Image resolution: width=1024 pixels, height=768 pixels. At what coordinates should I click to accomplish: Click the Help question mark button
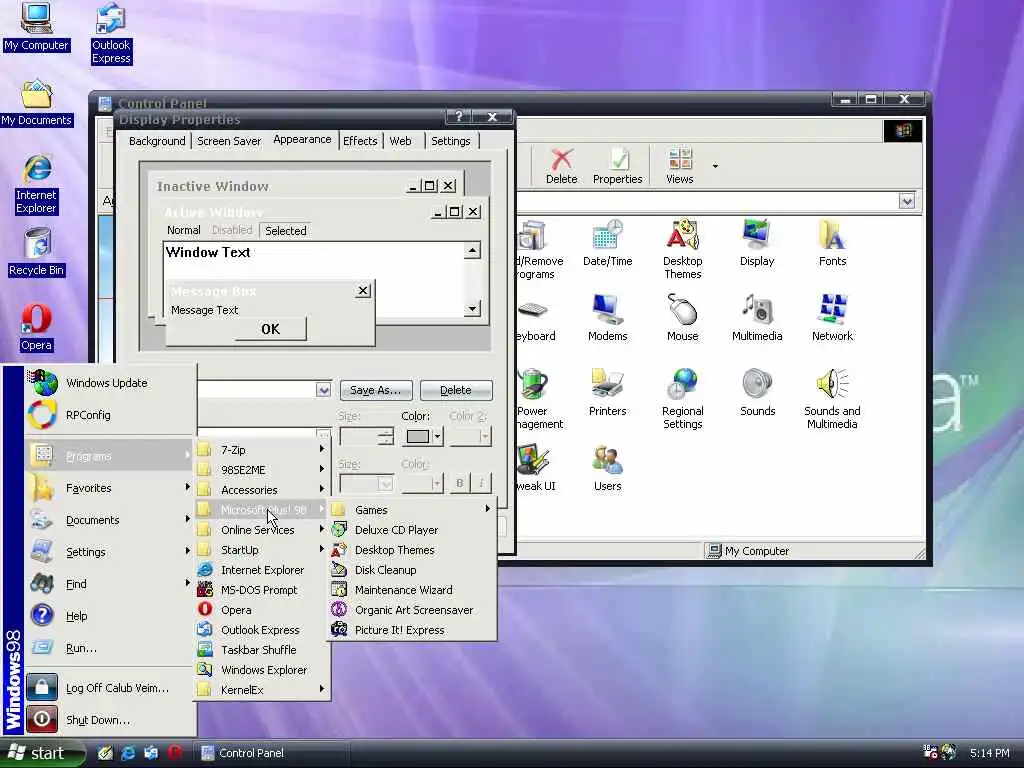(458, 117)
